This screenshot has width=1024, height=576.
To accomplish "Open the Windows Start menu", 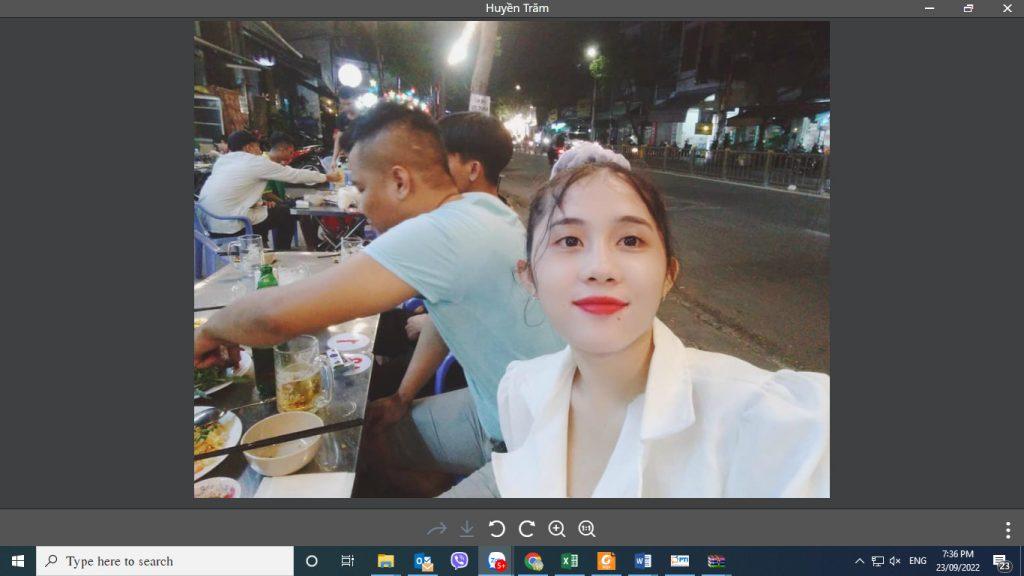I will pos(17,561).
